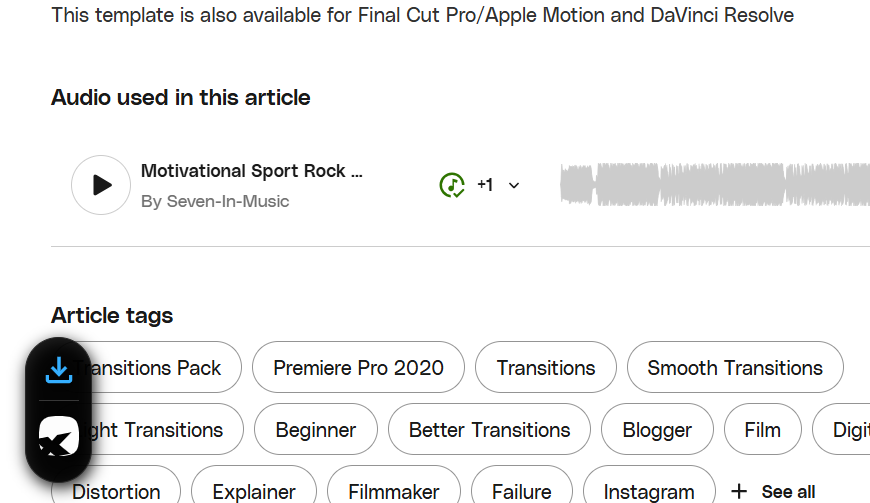The height and width of the screenshot is (503, 870).
Task: Expand the +1 chevron dropdown
Action: 514,185
